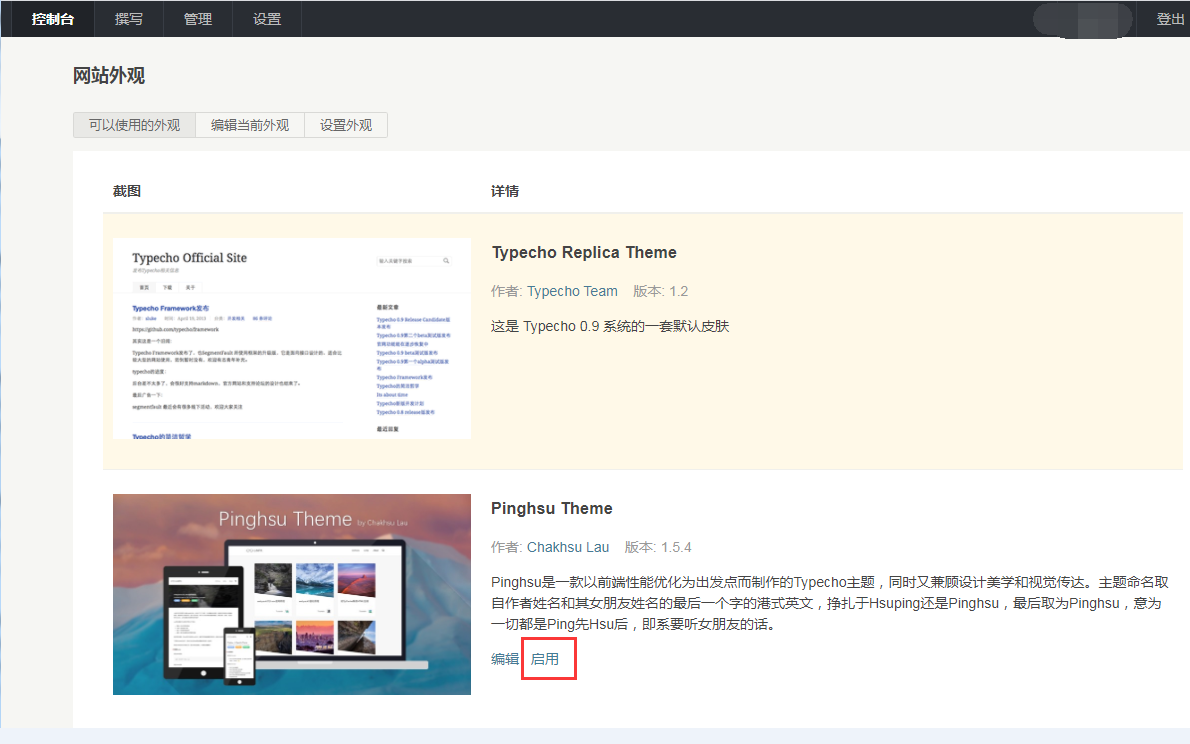This screenshot has height=744, width=1190.
Task: Switch to the 可以使用的外观 tab
Action: point(134,125)
